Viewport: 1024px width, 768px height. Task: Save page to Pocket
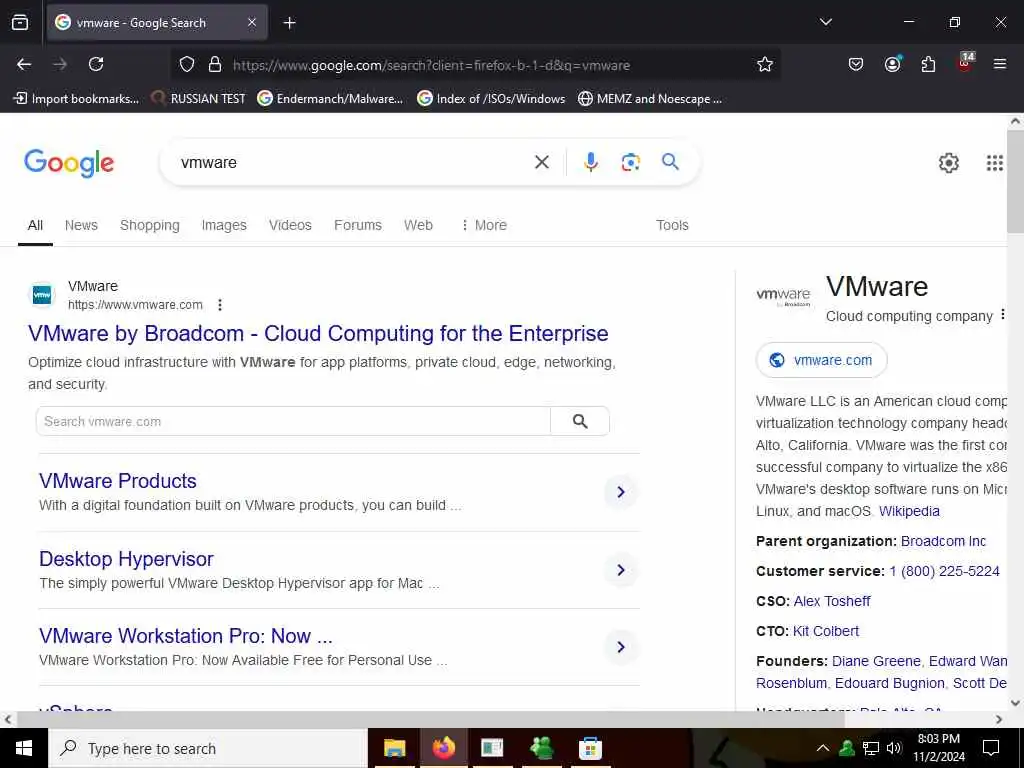856,64
